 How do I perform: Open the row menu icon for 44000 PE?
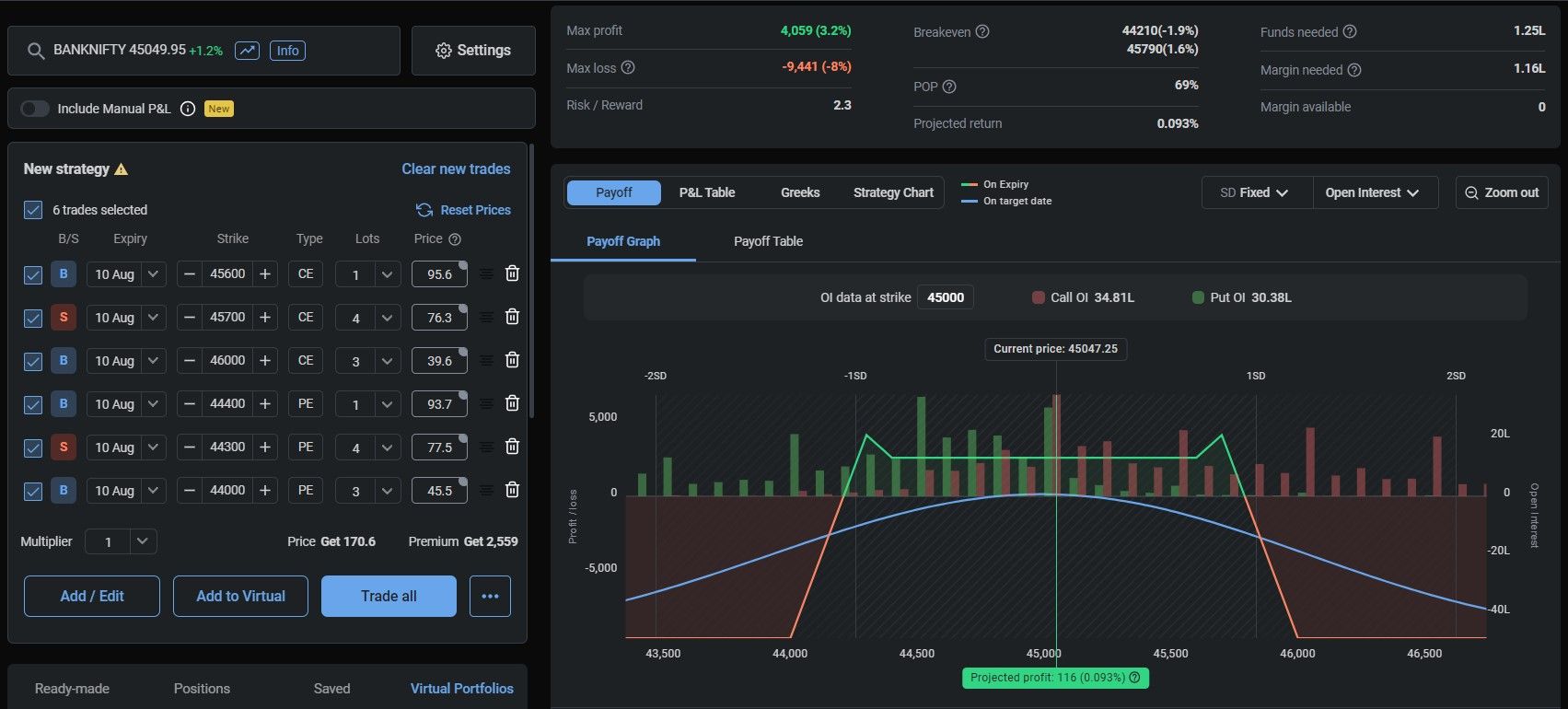486,491
